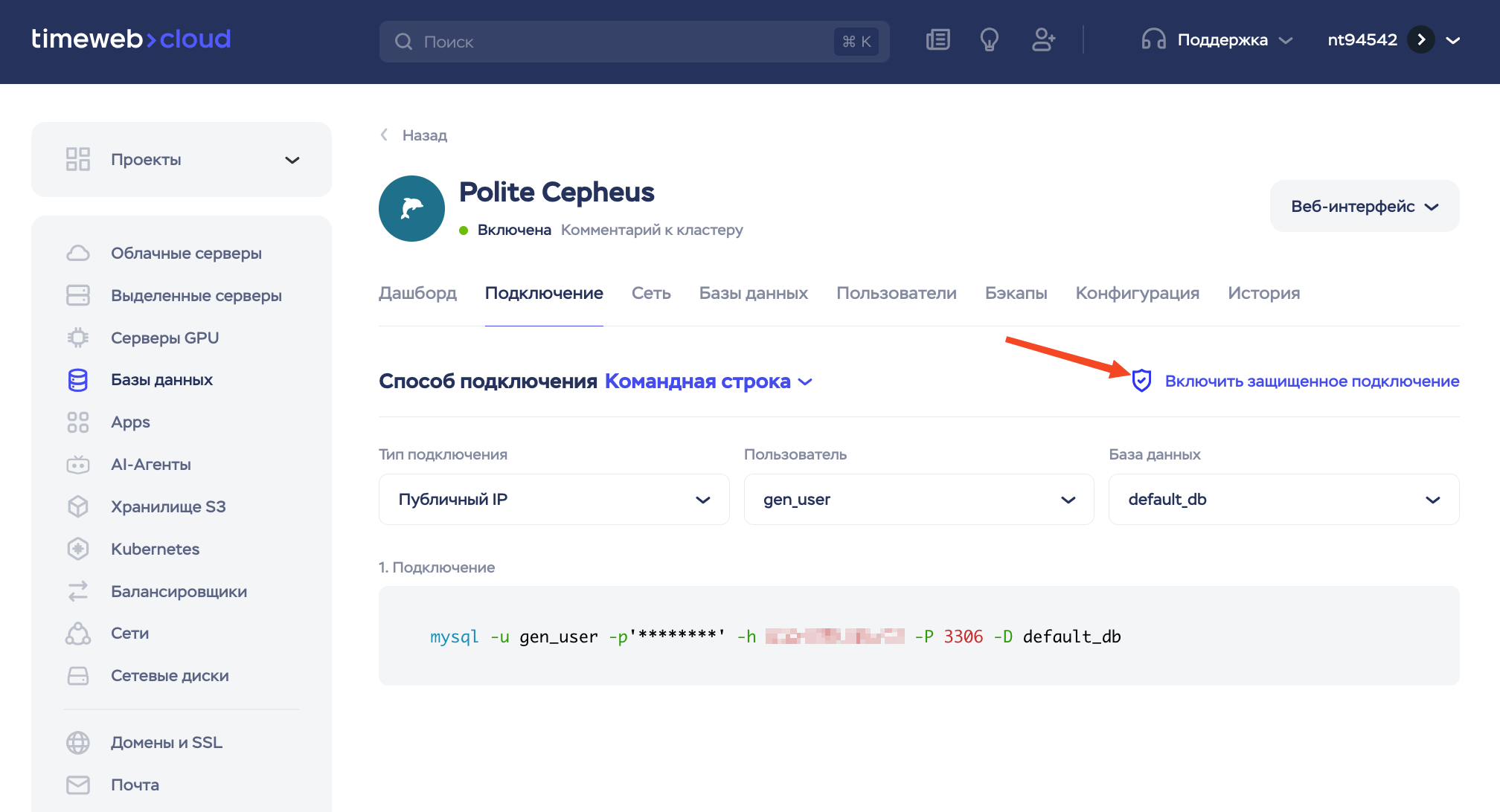Screen dimensions: 1500x812
Task: Switch to the Сеть tab
Action: point(651,293)
